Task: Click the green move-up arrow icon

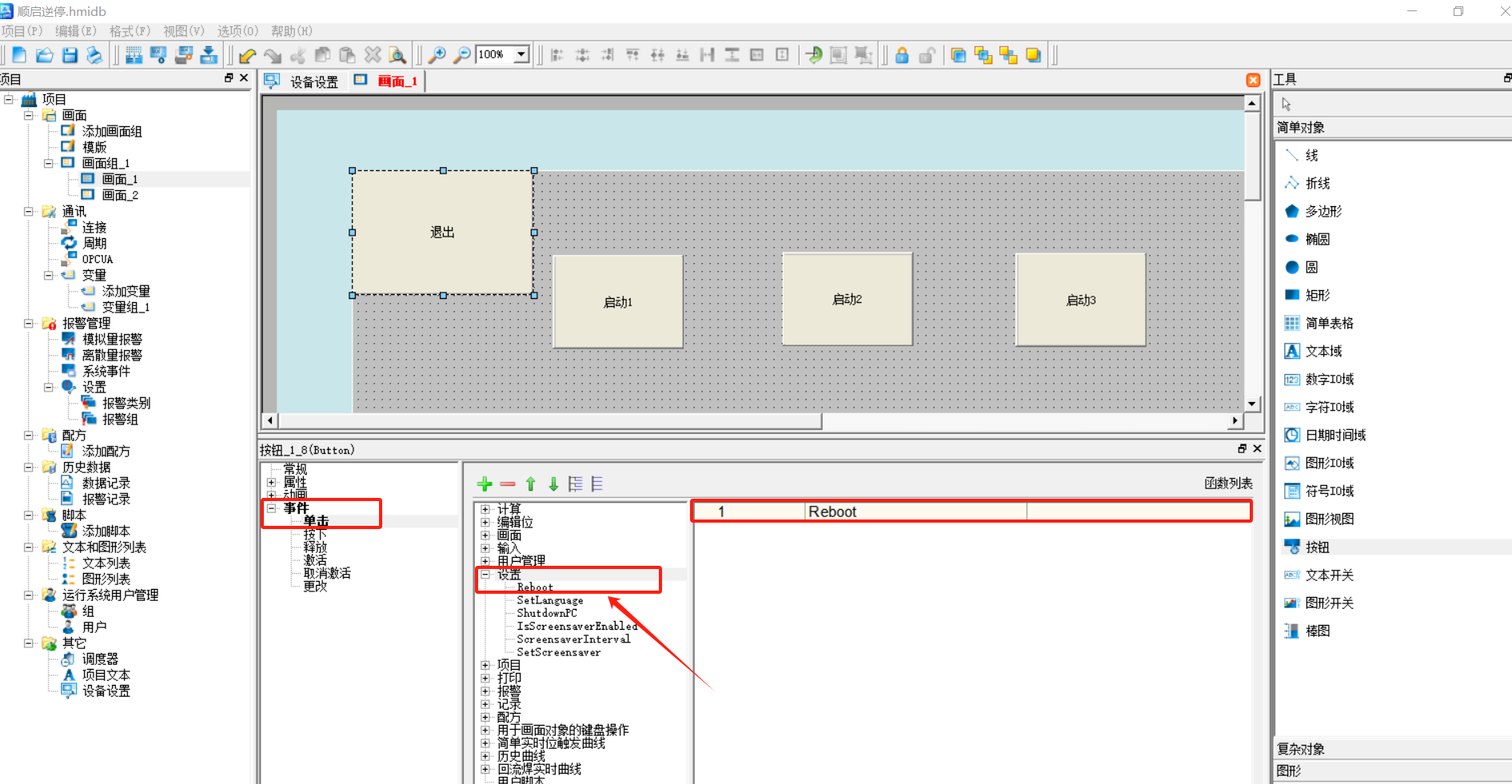Action: [x=531, y=484]
